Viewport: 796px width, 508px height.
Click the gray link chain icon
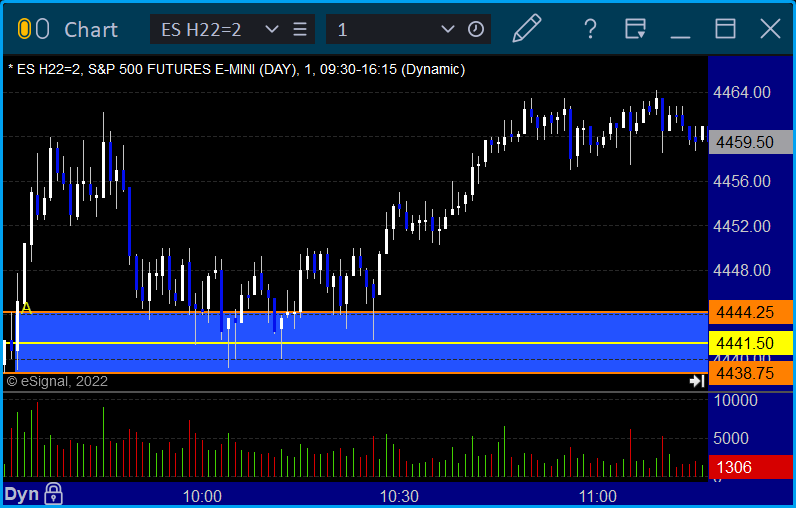coord(43,29)
